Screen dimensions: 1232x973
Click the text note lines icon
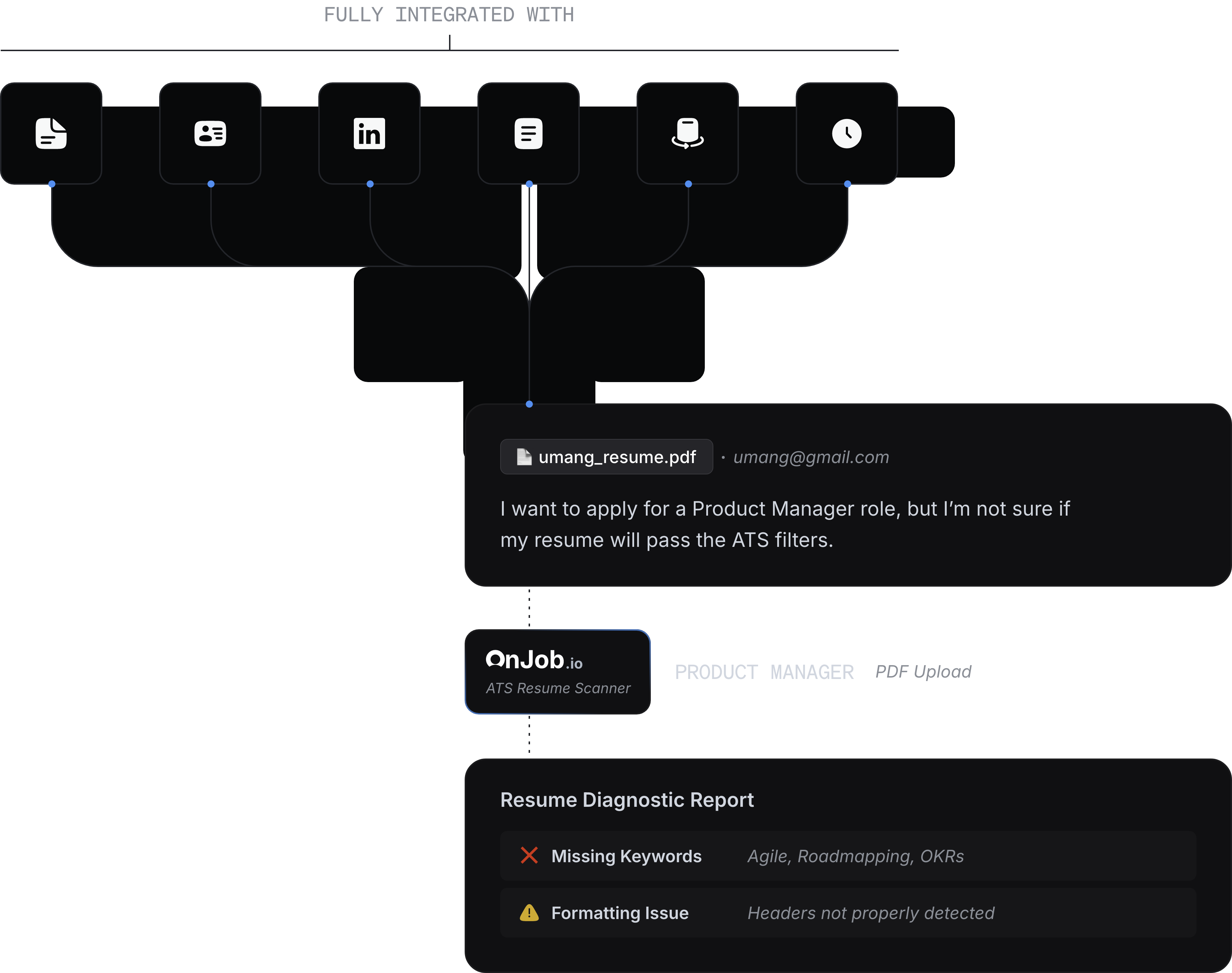click(528, 133)
